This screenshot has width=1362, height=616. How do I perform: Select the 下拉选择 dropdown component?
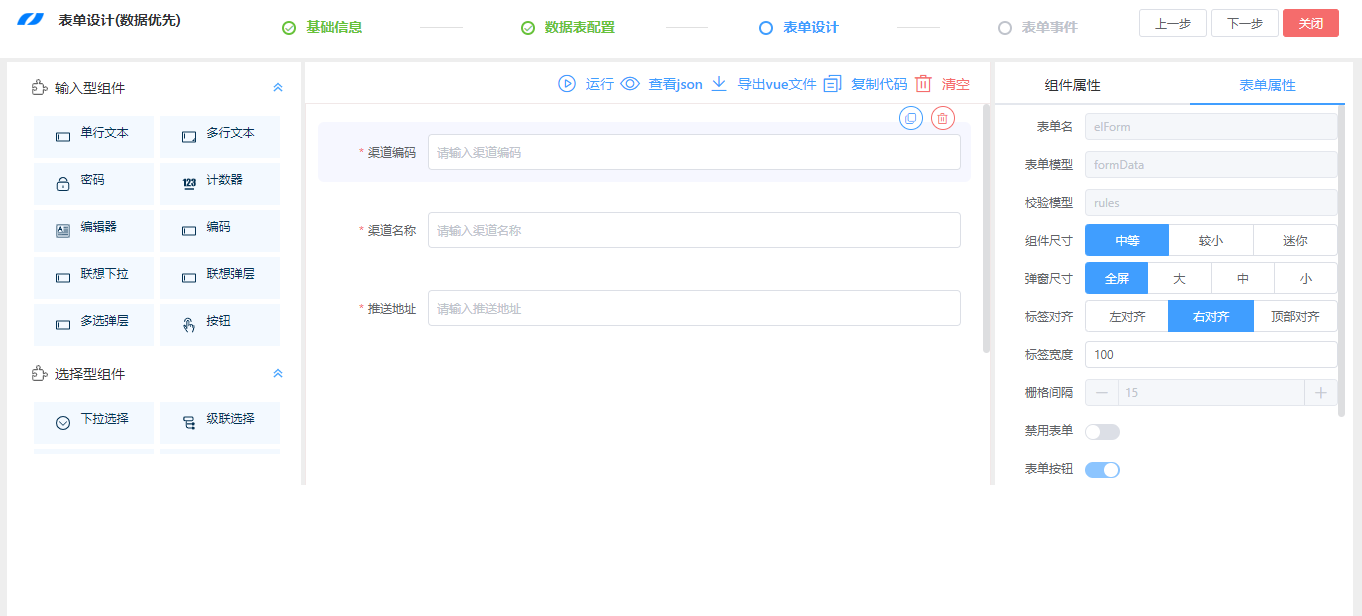click(93, 421)
